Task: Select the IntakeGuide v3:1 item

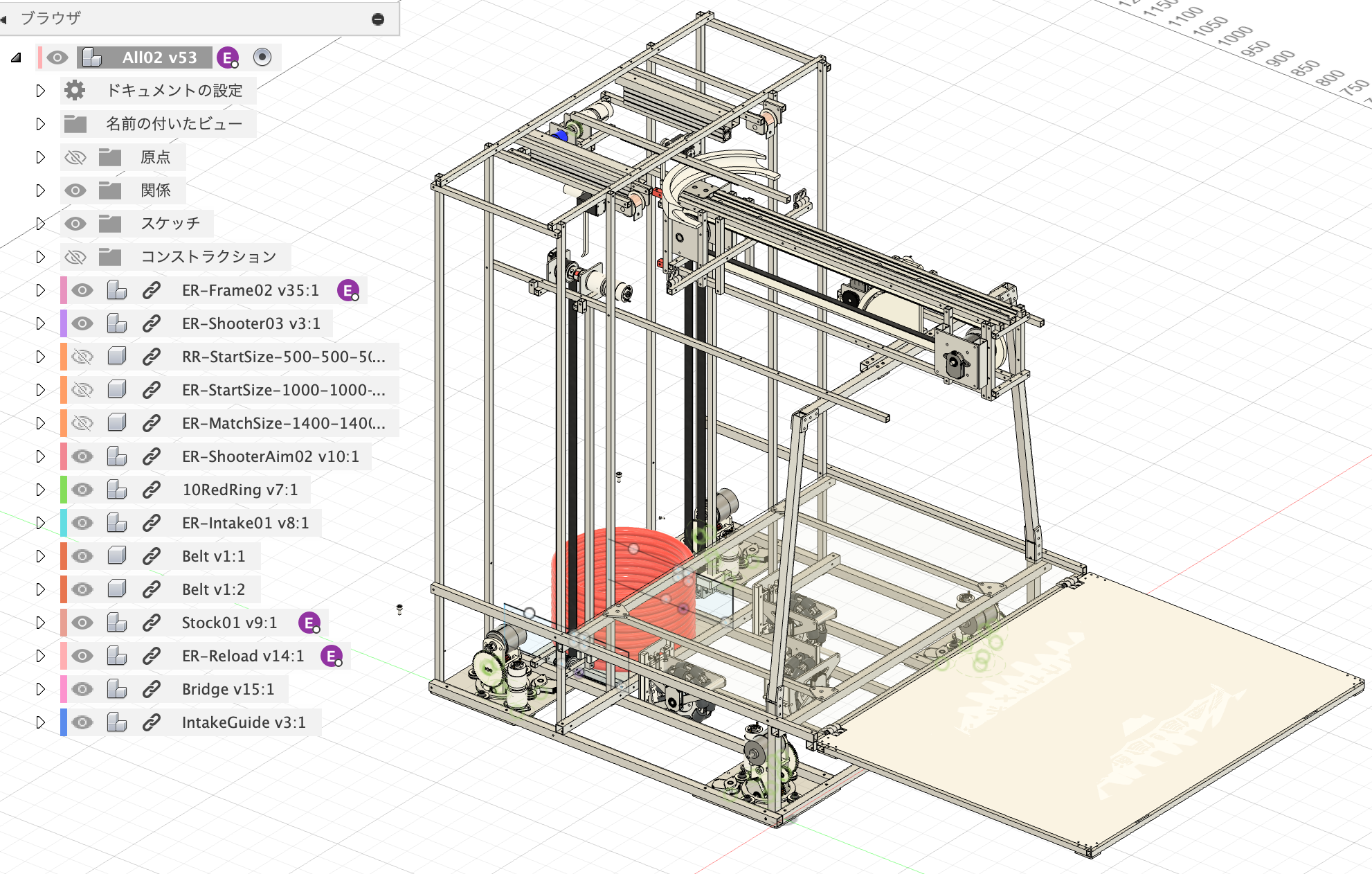Action: coord(243,722)
